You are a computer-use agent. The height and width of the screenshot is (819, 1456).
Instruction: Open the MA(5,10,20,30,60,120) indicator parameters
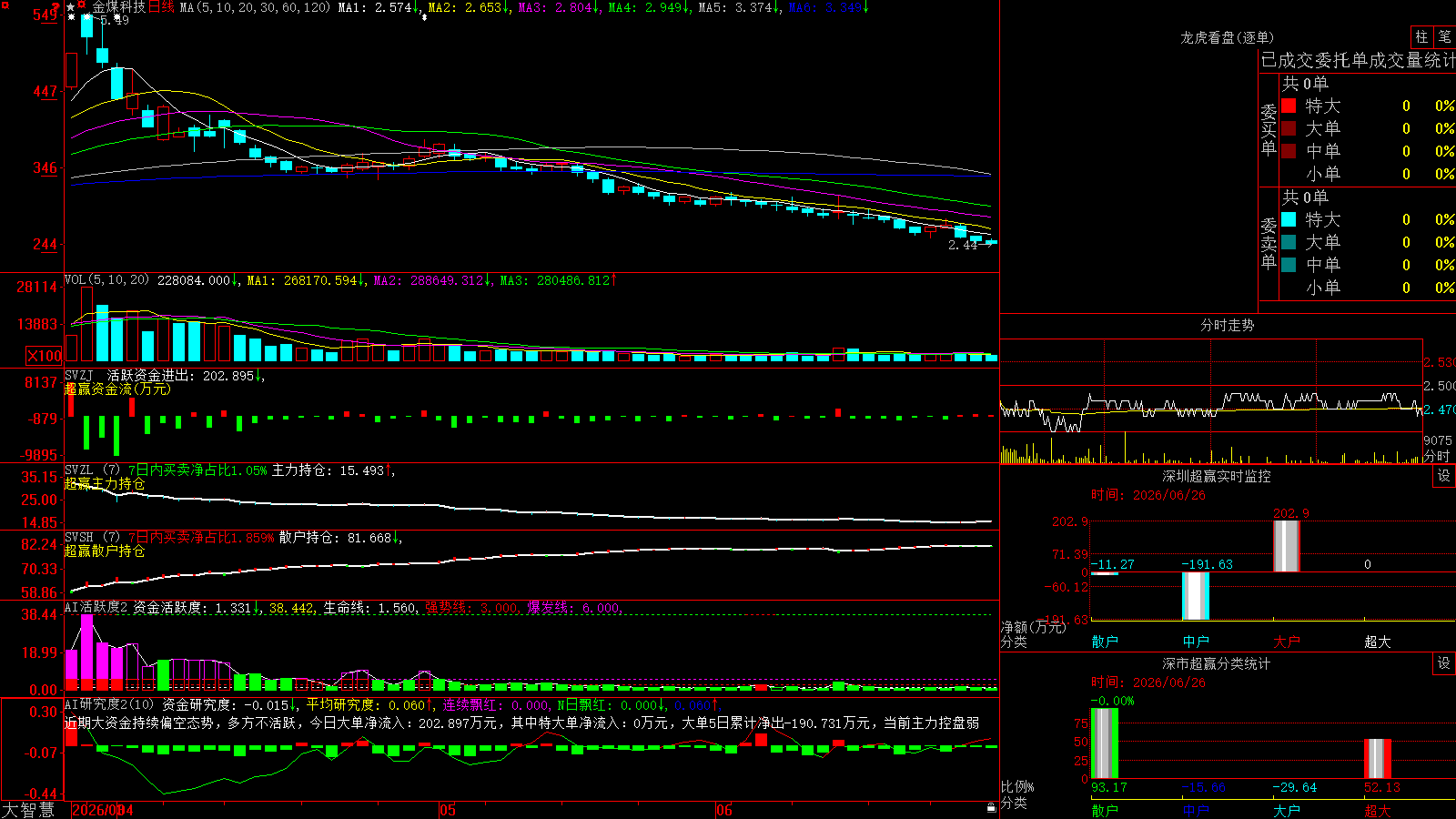(x=256, y=7)
